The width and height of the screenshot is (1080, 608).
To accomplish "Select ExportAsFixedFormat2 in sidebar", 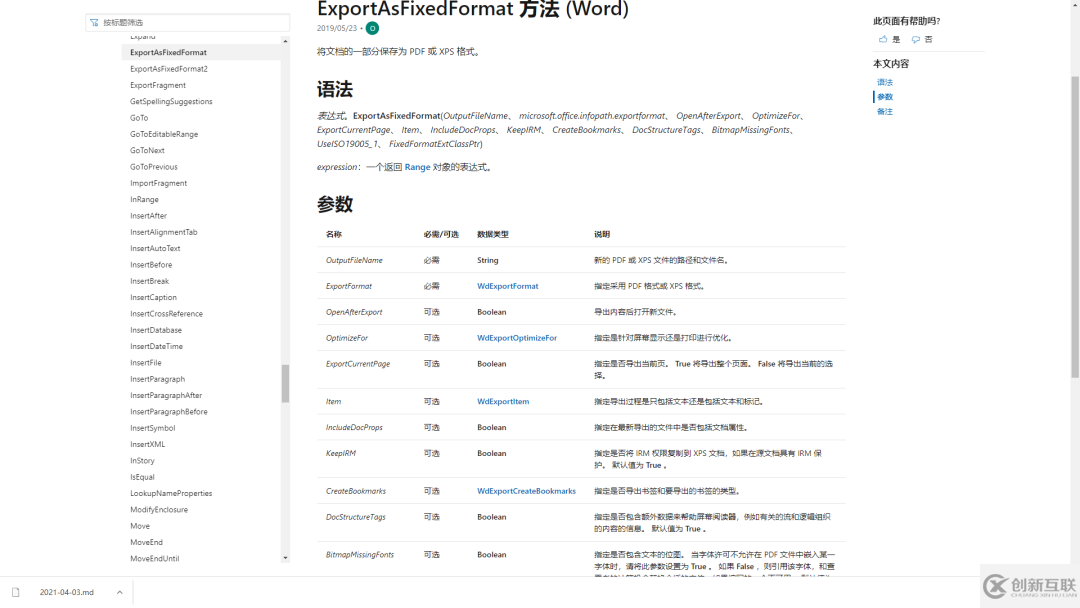I will pos(169,69).
